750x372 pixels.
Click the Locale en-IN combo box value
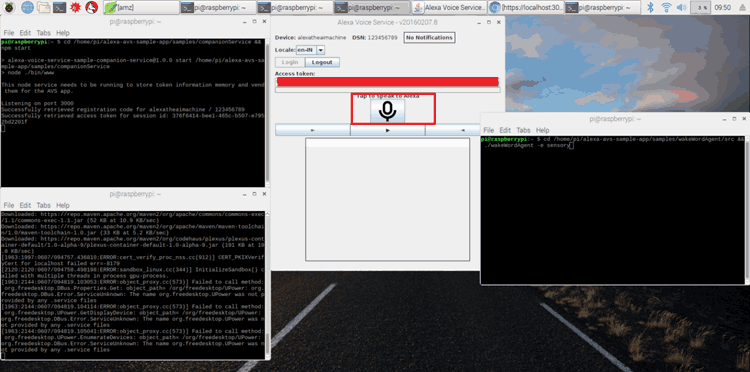306,50
